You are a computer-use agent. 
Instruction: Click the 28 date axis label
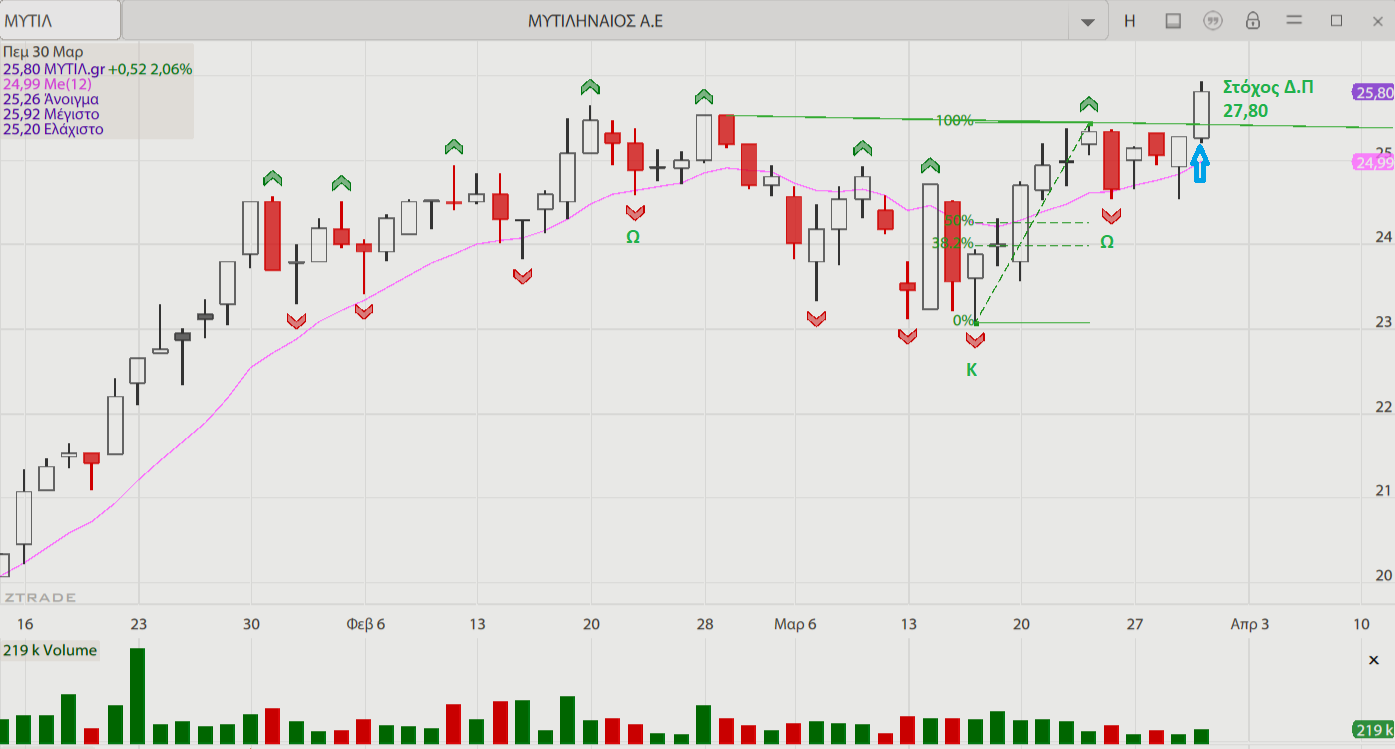coord(705,624)
